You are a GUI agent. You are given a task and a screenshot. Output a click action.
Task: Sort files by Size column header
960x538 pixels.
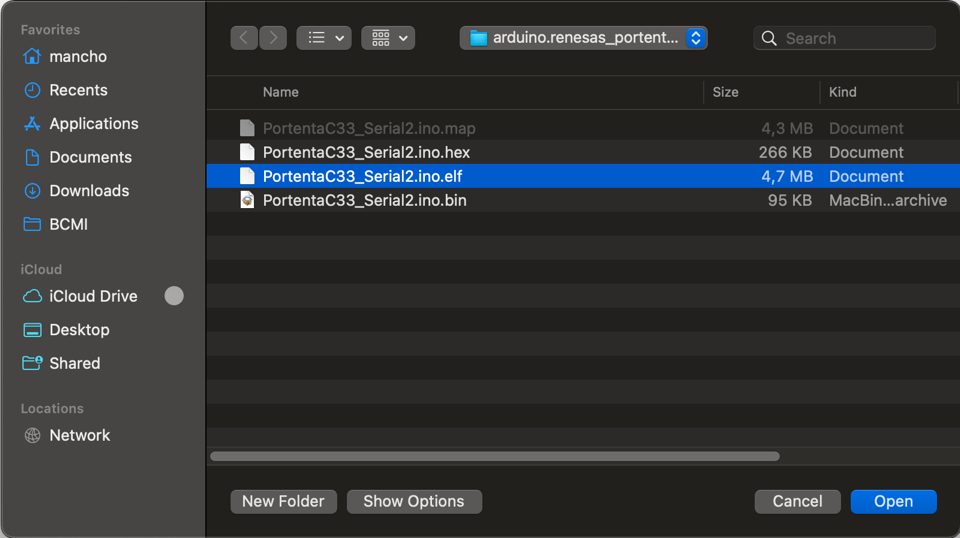725,92
